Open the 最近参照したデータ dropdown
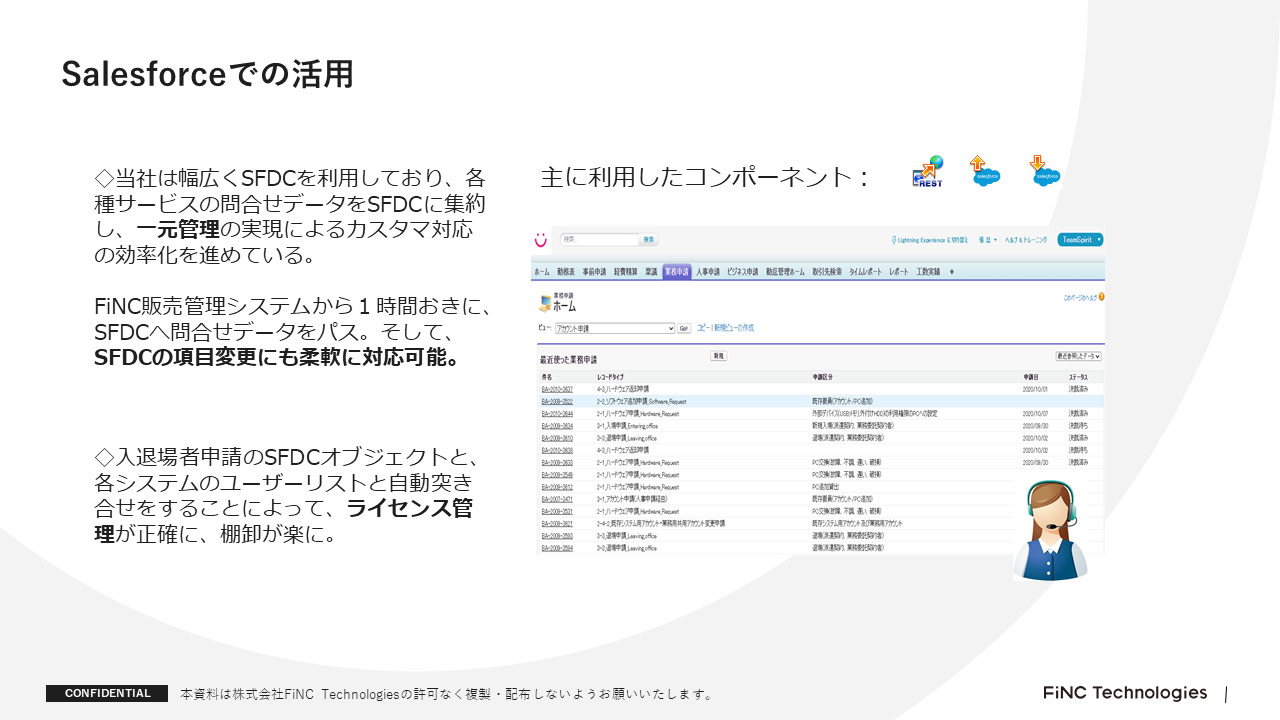This screenshot has width=1280, height=720. point(1078,356)
